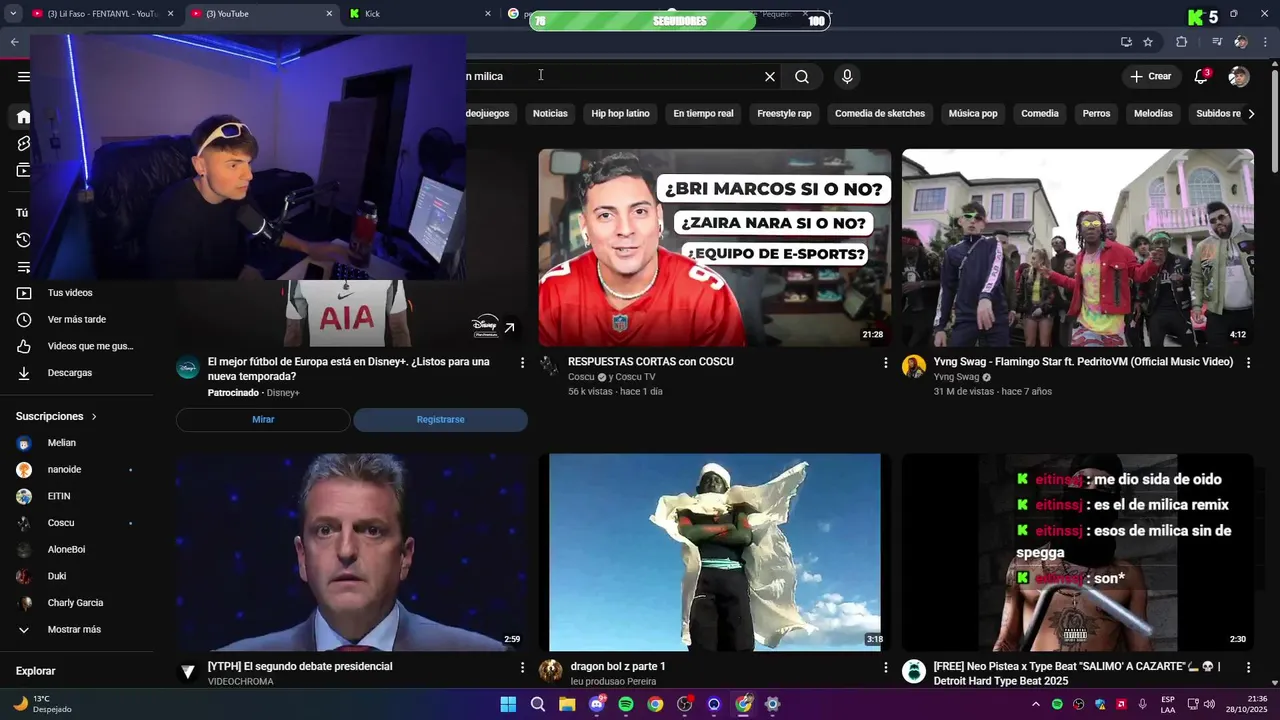Click the Crear button
This screenshot has height=720, width=1280.
tap(1151, 76)
